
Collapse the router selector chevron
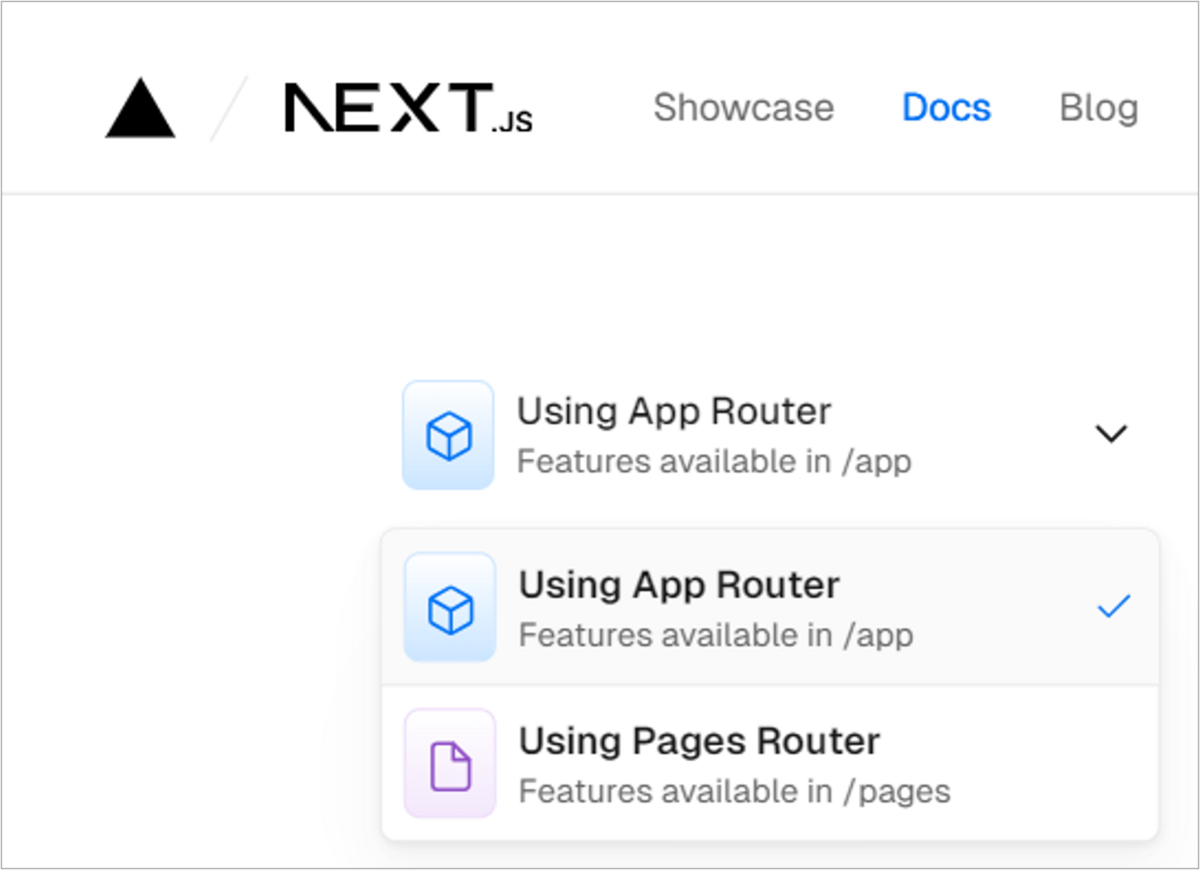click(1111, 434)
